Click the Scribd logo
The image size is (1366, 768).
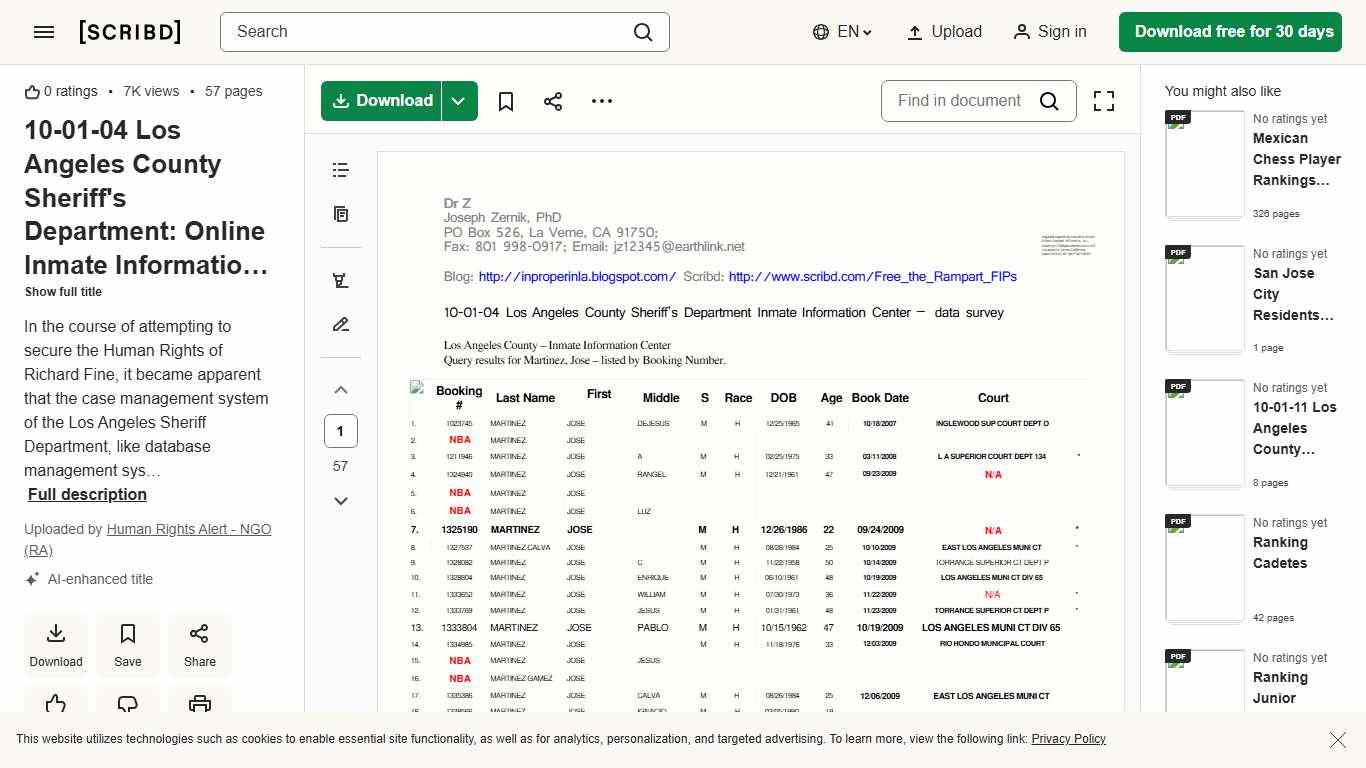click(129, 31)
